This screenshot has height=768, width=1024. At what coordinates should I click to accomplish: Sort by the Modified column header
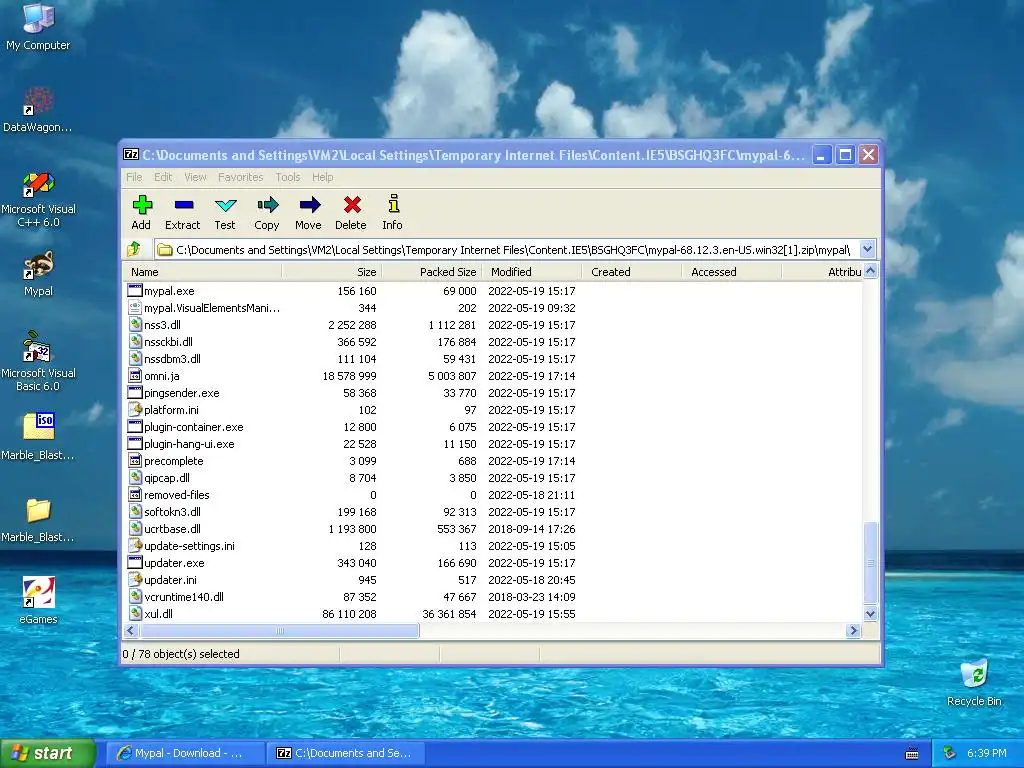[532, 272]
